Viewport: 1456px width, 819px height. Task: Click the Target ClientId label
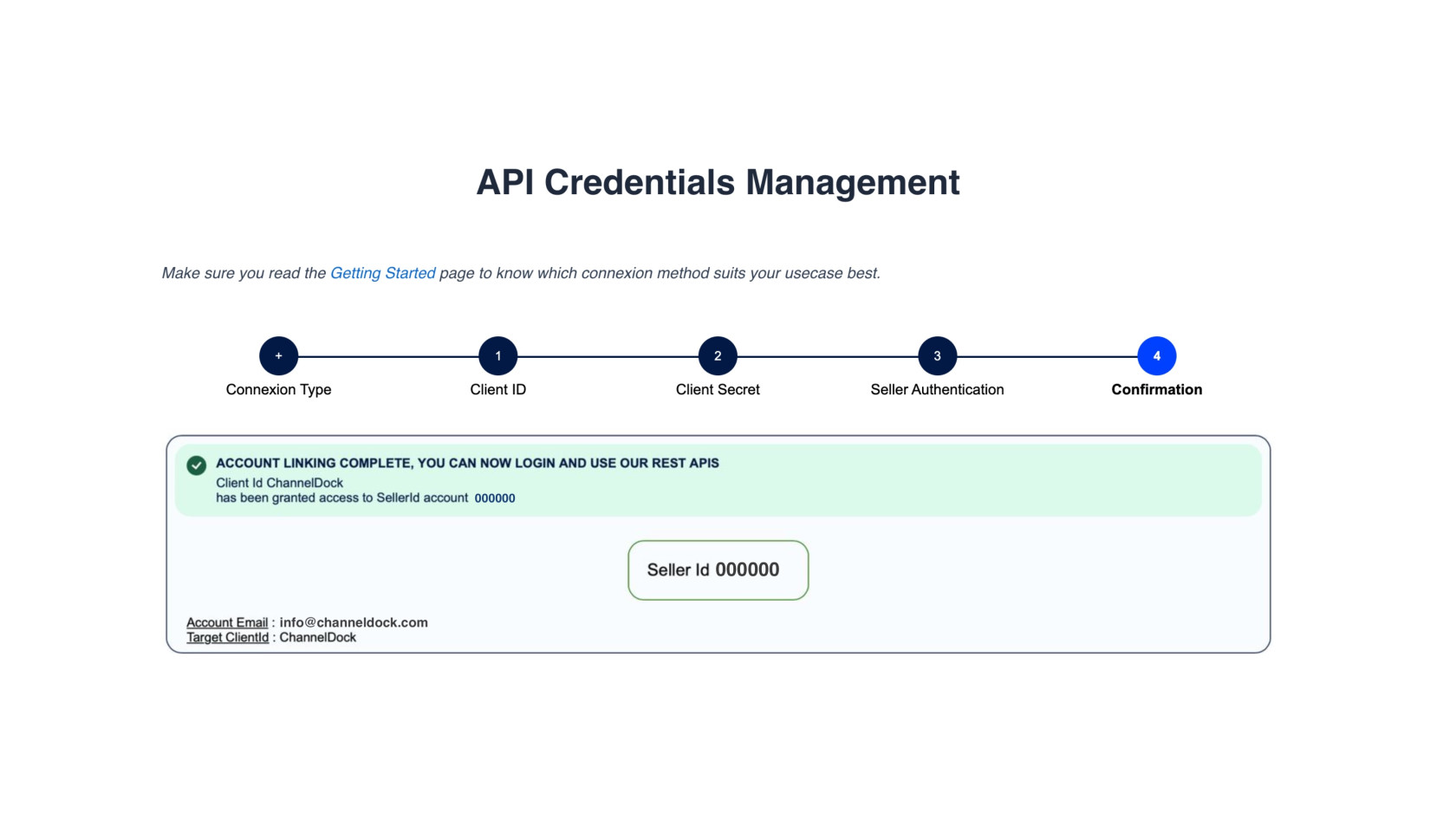[228, 637]
